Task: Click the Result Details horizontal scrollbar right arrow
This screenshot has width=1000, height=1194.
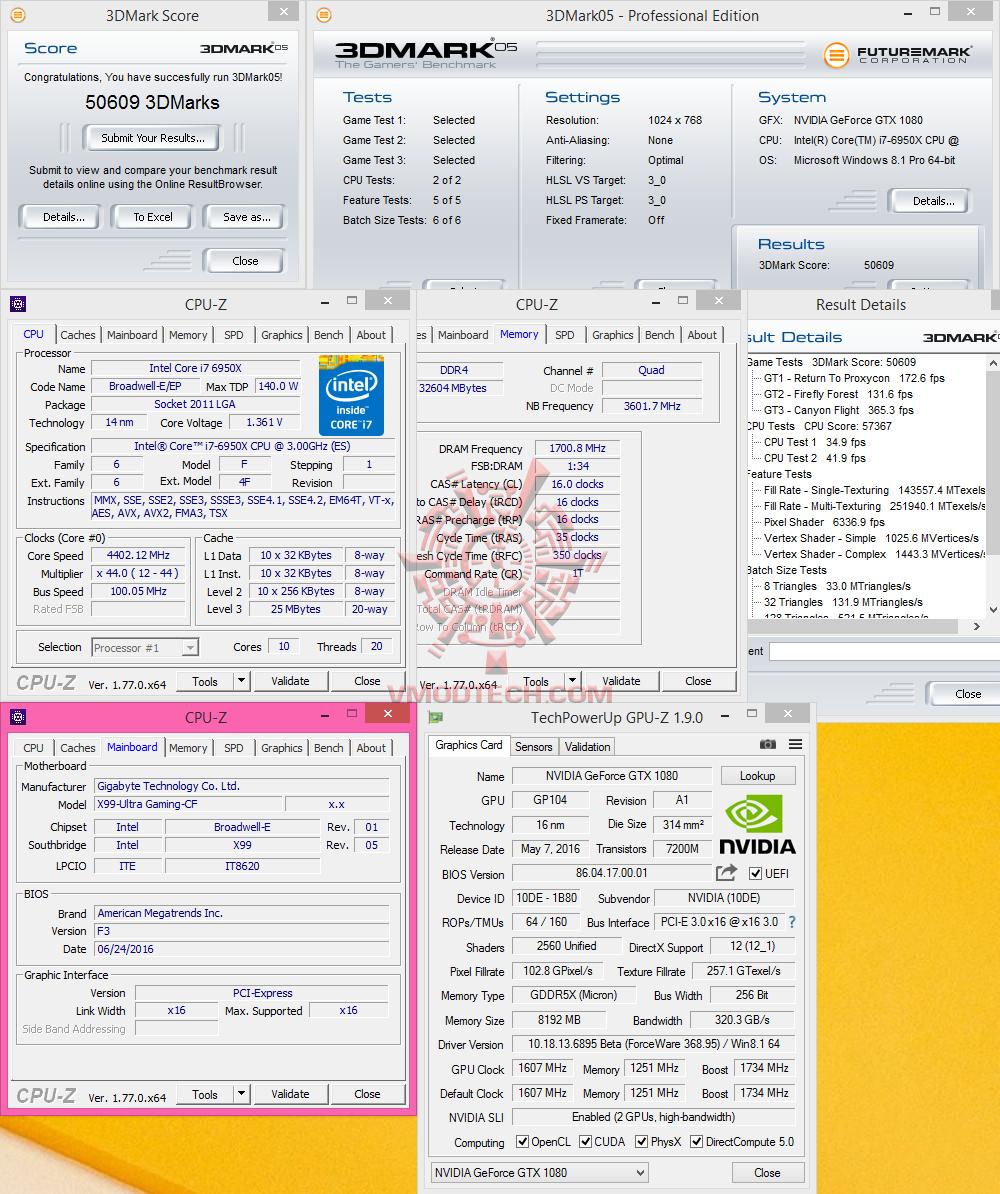Action: (x=976, y=626)
